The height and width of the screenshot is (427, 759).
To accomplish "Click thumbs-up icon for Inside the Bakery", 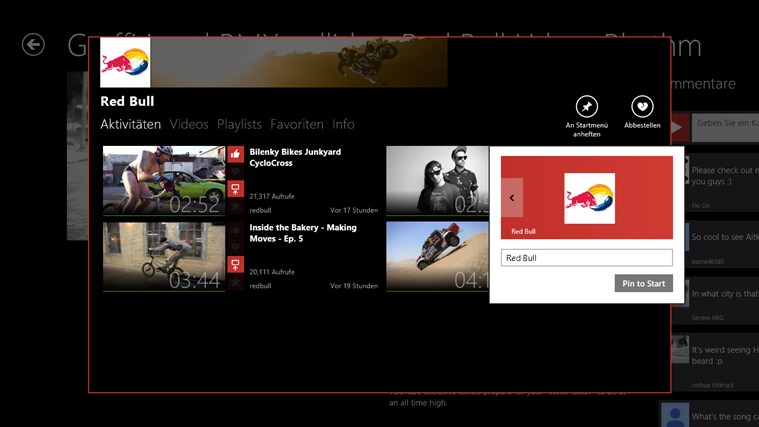I will (235, 230).
